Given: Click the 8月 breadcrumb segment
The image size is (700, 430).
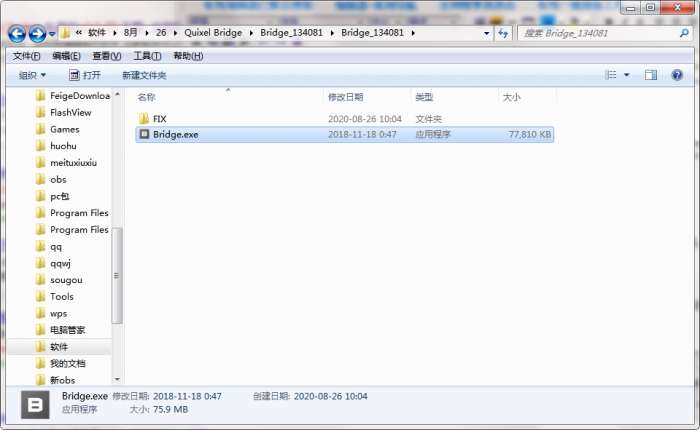Looking at the screenshot, I should click(130, 33).
